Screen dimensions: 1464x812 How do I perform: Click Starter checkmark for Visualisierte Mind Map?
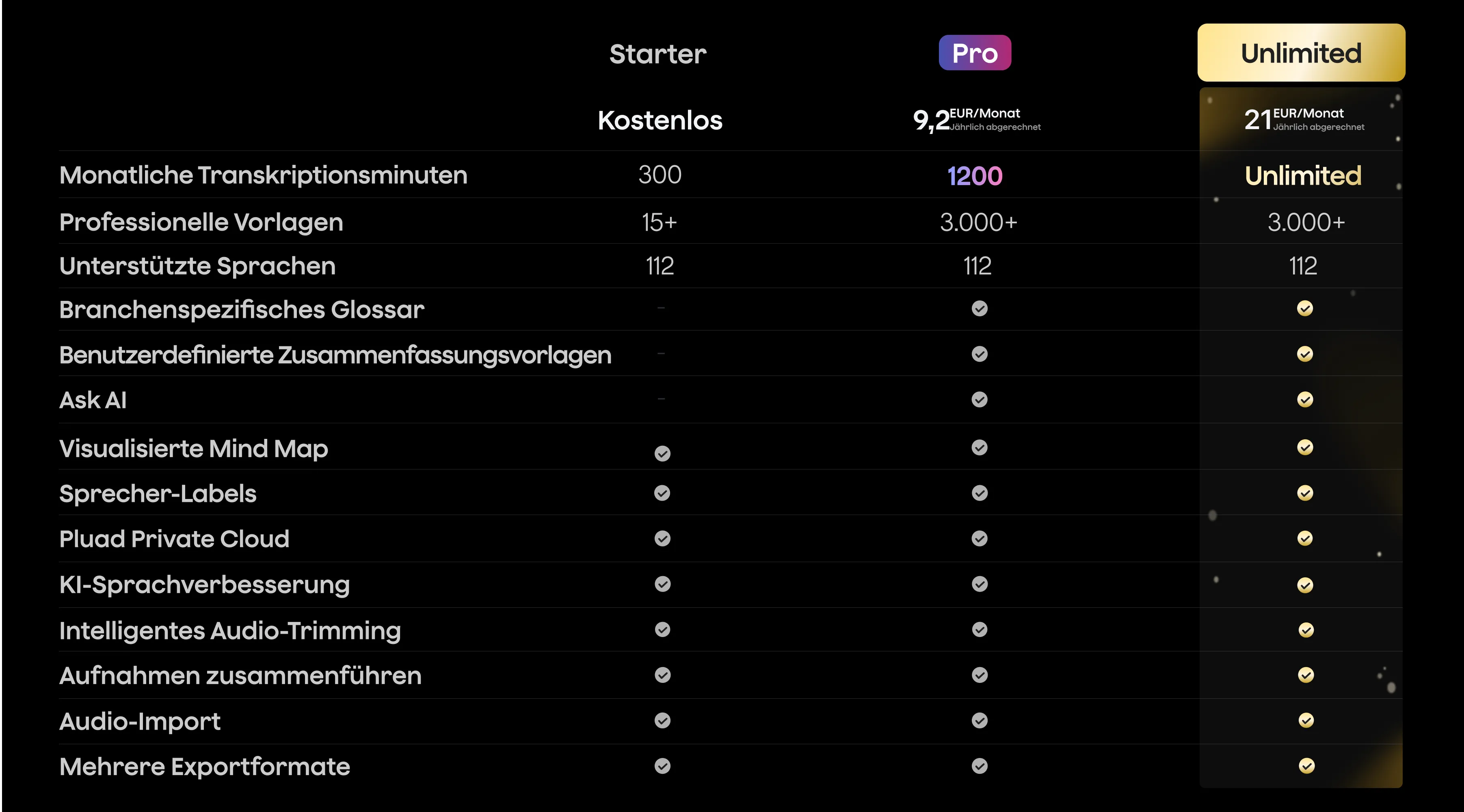click(662, 454)
